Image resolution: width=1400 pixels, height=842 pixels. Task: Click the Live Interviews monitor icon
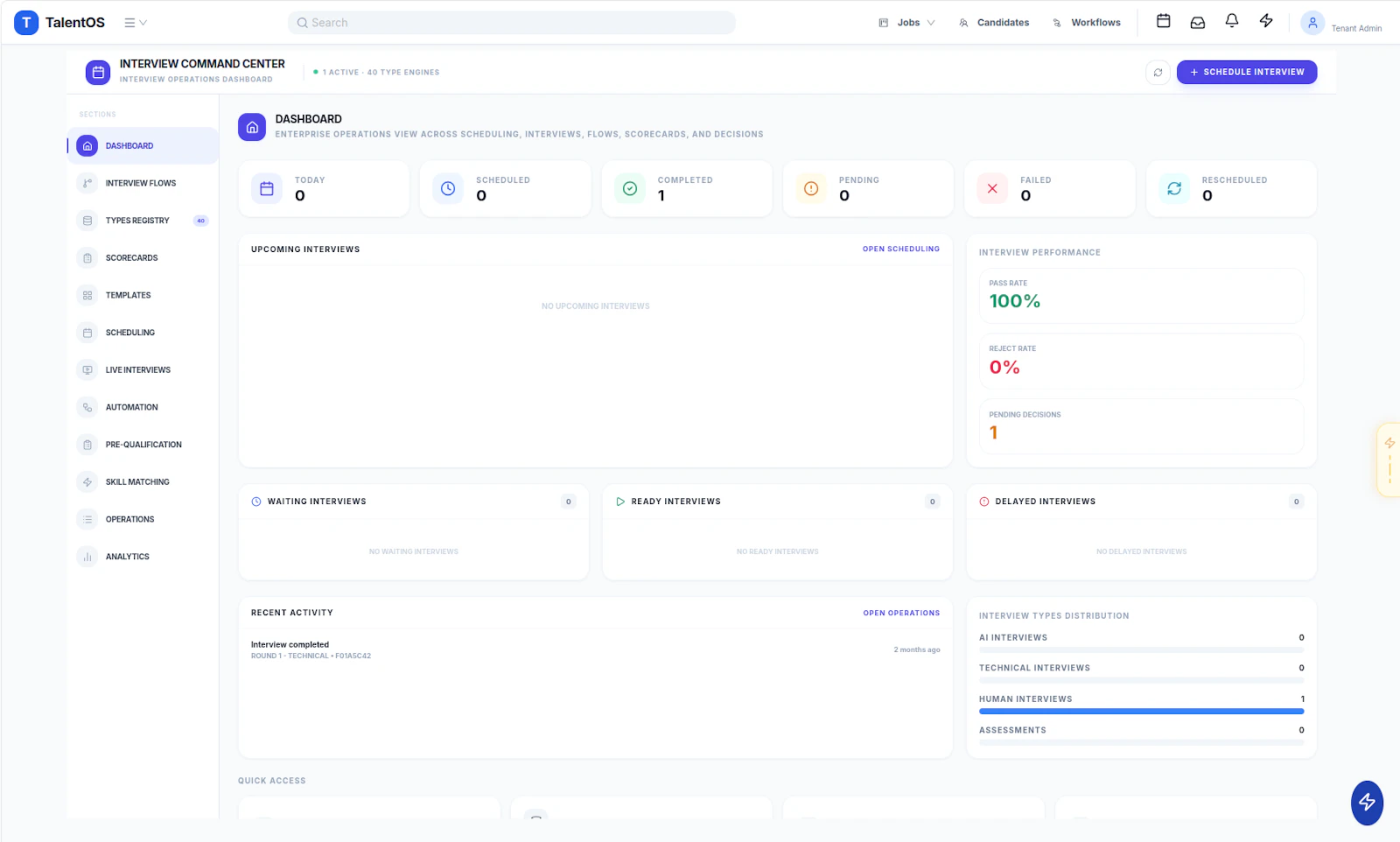(x=87, y=370)
